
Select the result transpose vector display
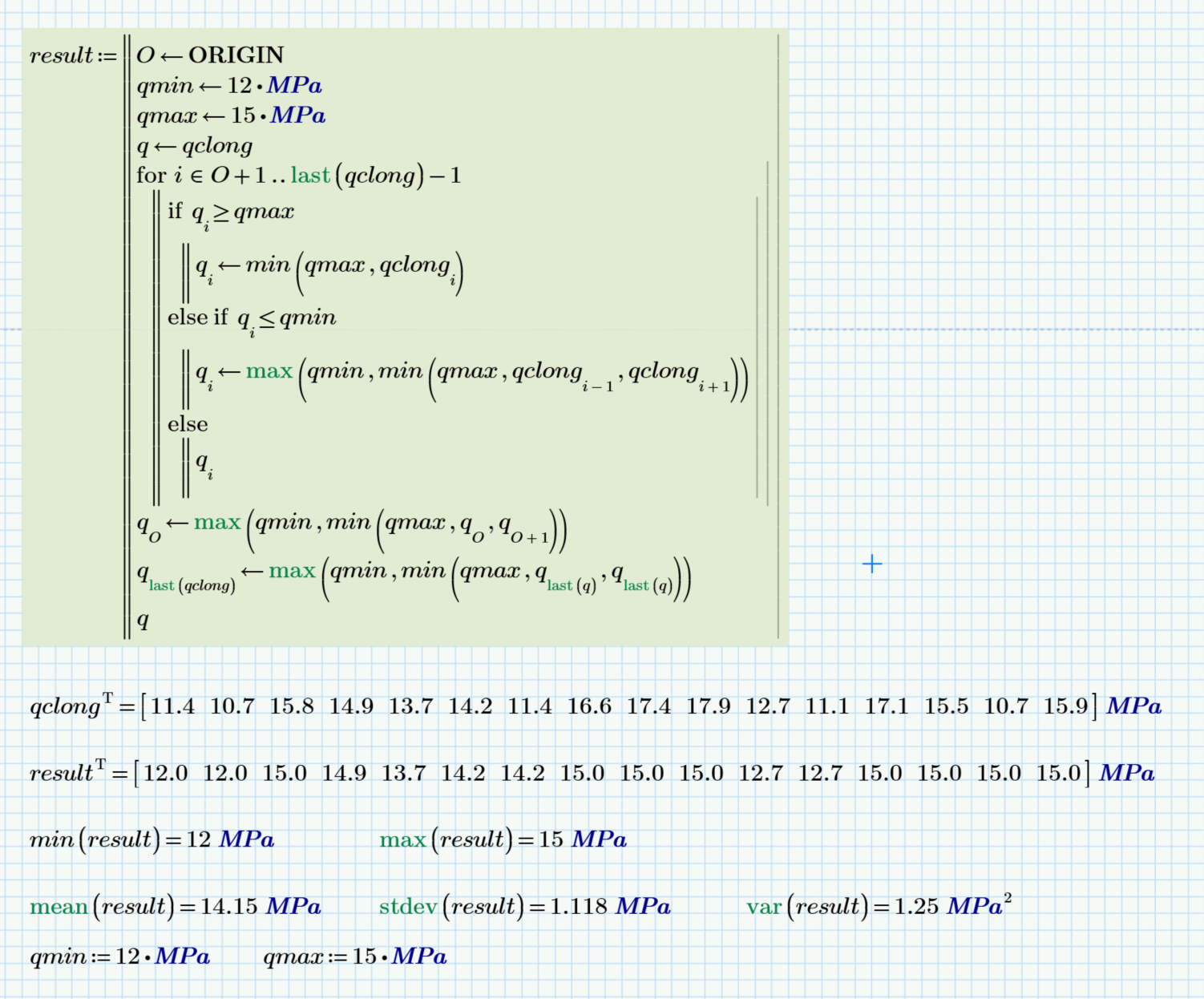coord(592,773)
